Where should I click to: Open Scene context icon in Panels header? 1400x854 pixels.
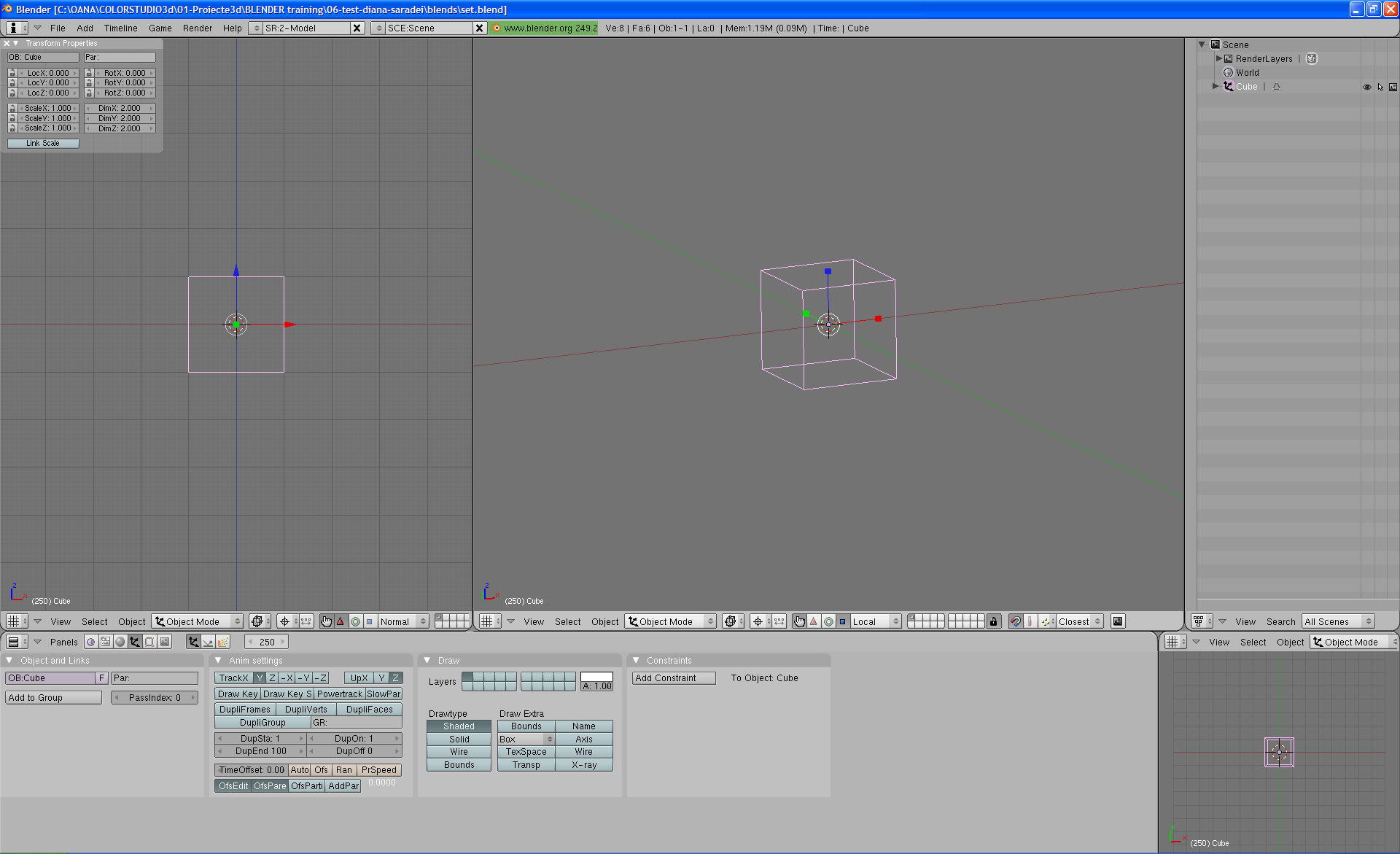[165, 642]
